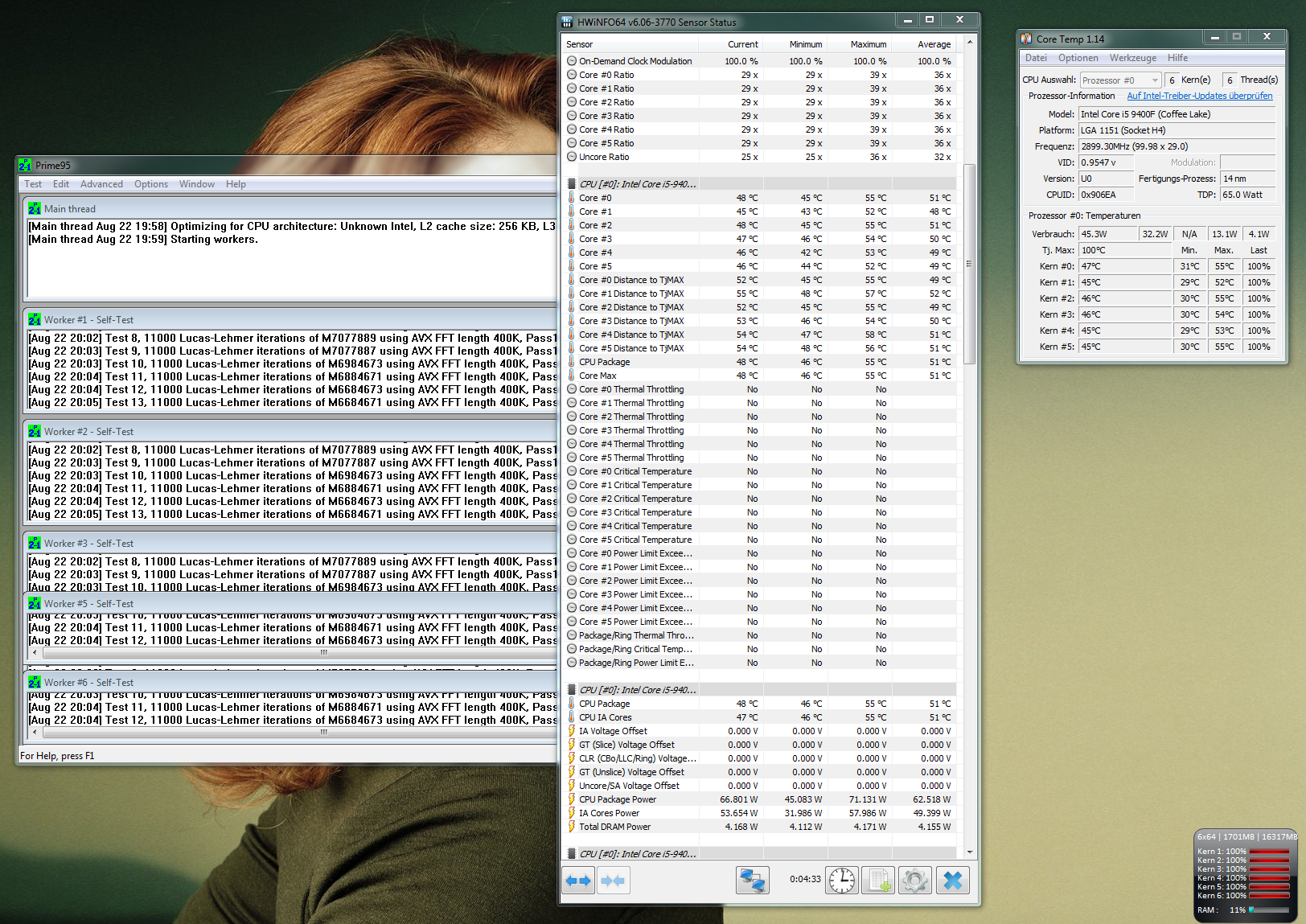1306x924 pixels.
Task: Open the Advanced menu in Prime95
Action: point(101,184)
